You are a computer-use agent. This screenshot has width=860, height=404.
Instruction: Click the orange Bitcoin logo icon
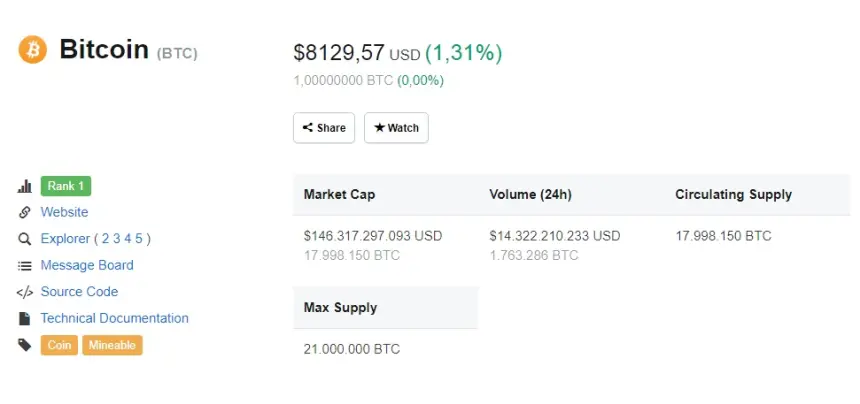tap(32, 50)
